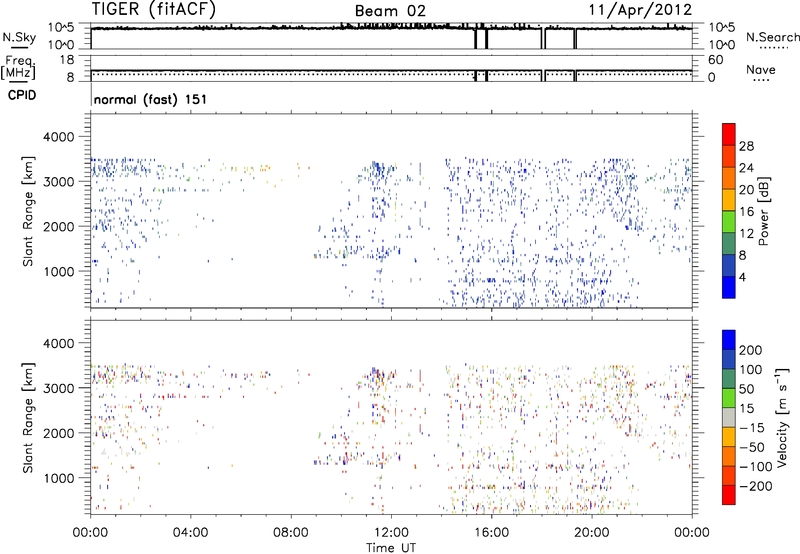Click the Time UT axis title
The image size is (800, 554).
[x=391, y=548]
